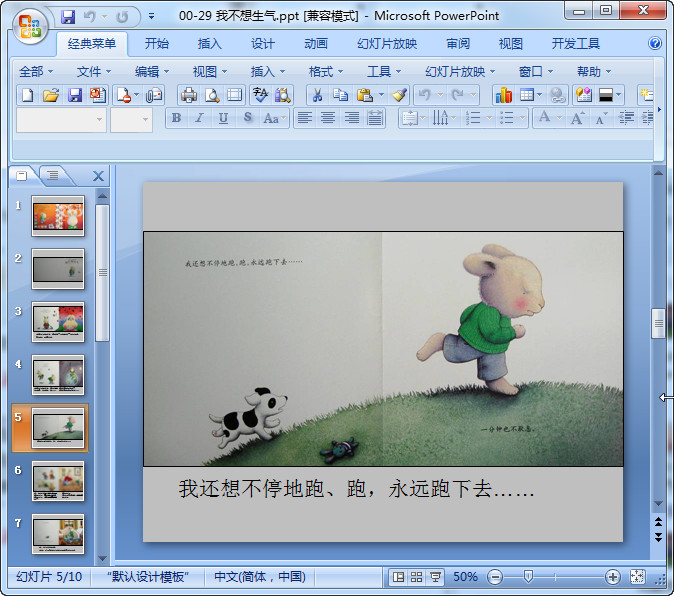Click the justify text alignment icon

point(375,118)
